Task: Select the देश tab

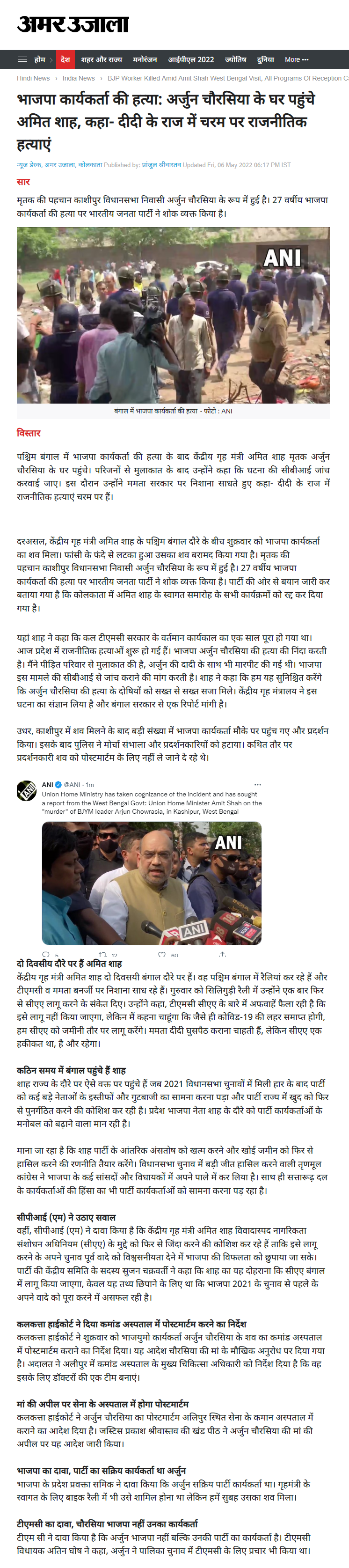Action: pos(65,59)
